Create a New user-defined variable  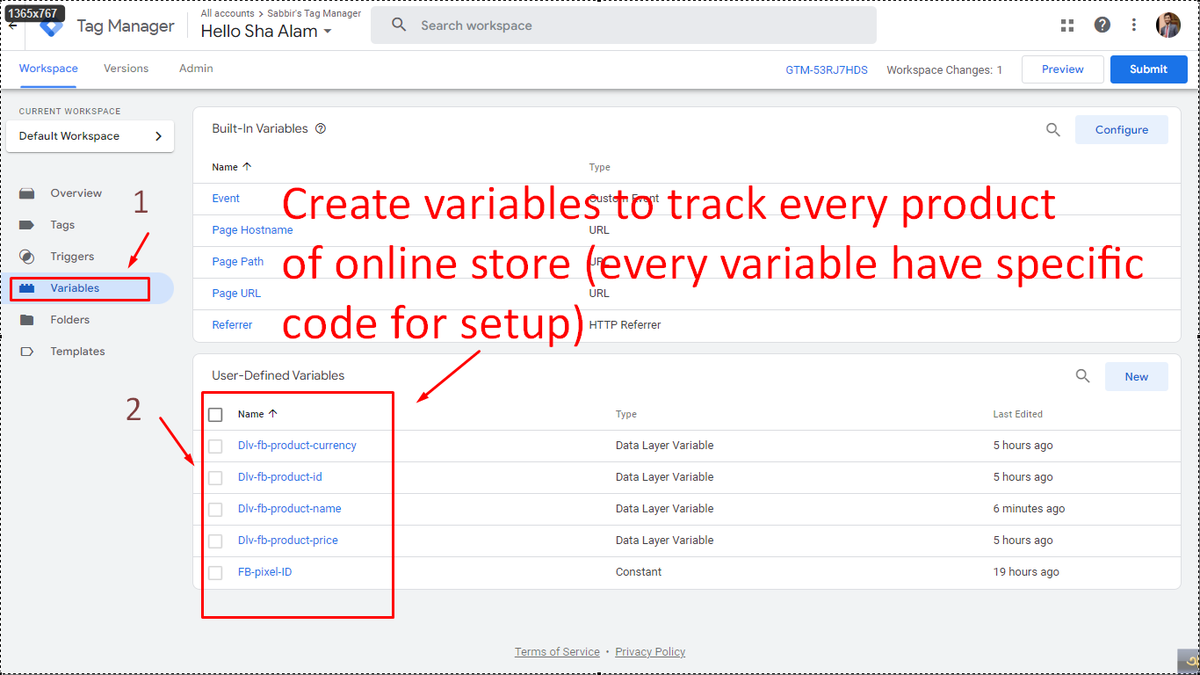click(1136, 377)
